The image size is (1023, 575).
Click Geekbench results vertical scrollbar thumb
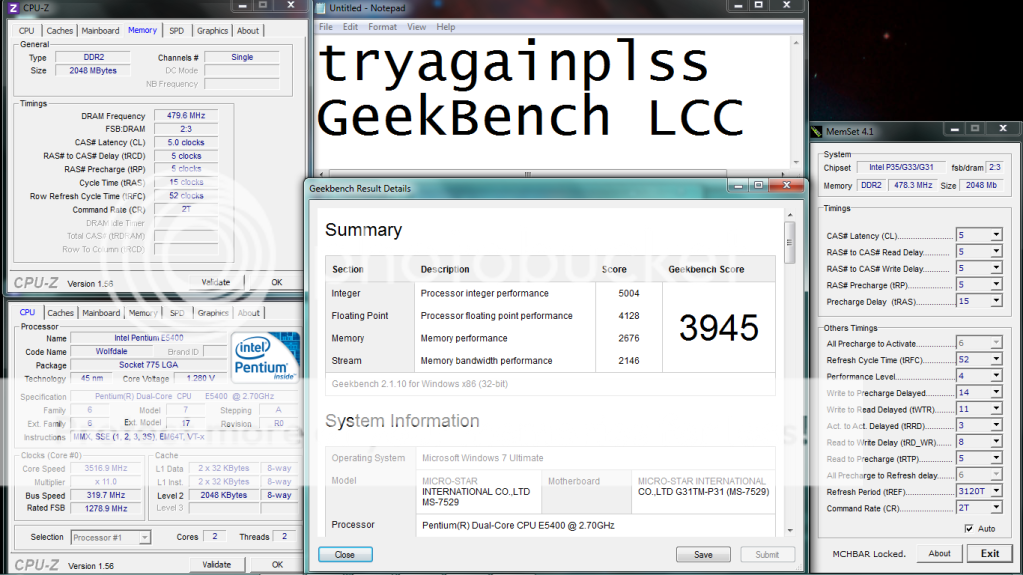pos(789,242)
